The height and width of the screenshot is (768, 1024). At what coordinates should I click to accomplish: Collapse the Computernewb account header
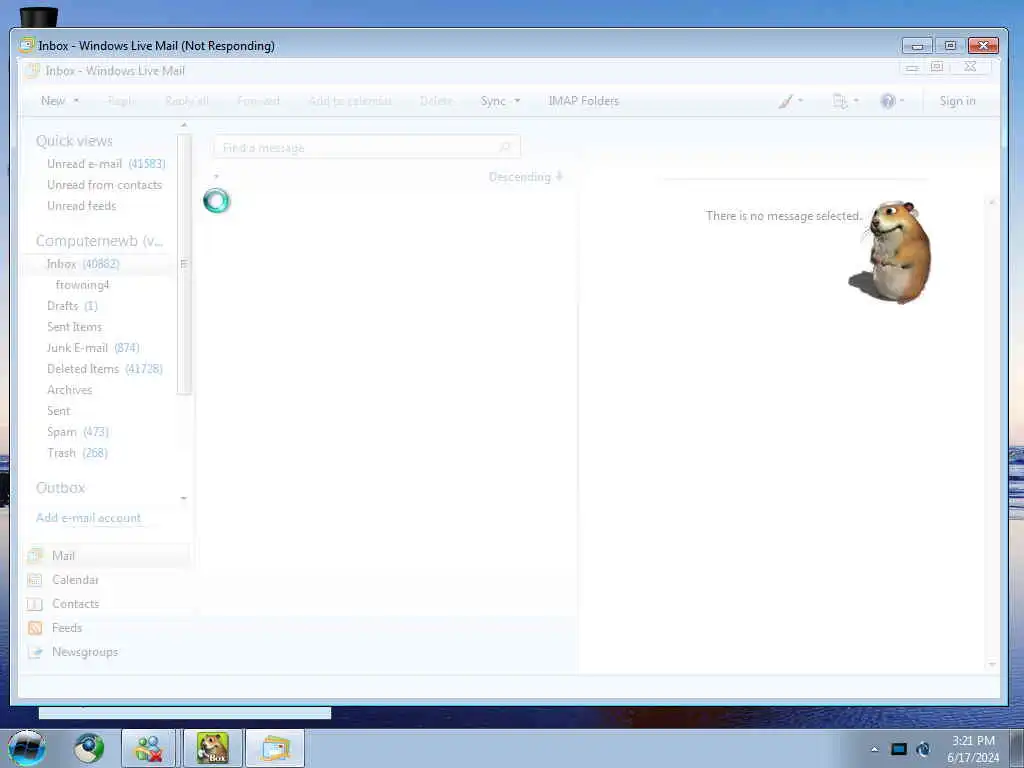[x=99, y=241]
